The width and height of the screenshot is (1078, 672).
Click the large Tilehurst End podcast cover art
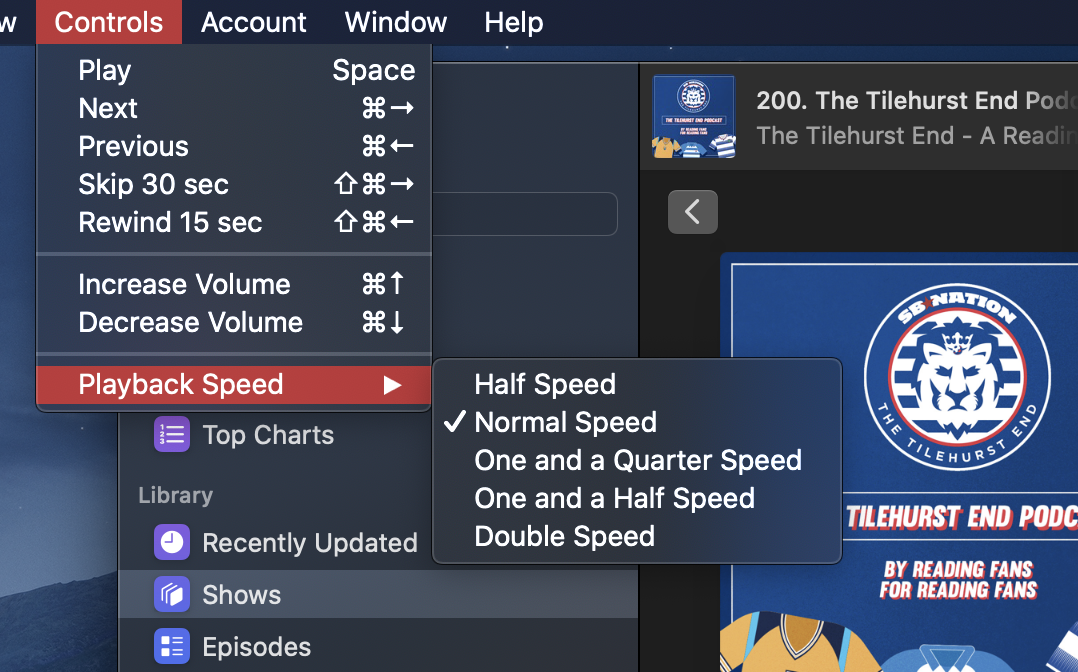pyautogui.click(x=899, y=462)
